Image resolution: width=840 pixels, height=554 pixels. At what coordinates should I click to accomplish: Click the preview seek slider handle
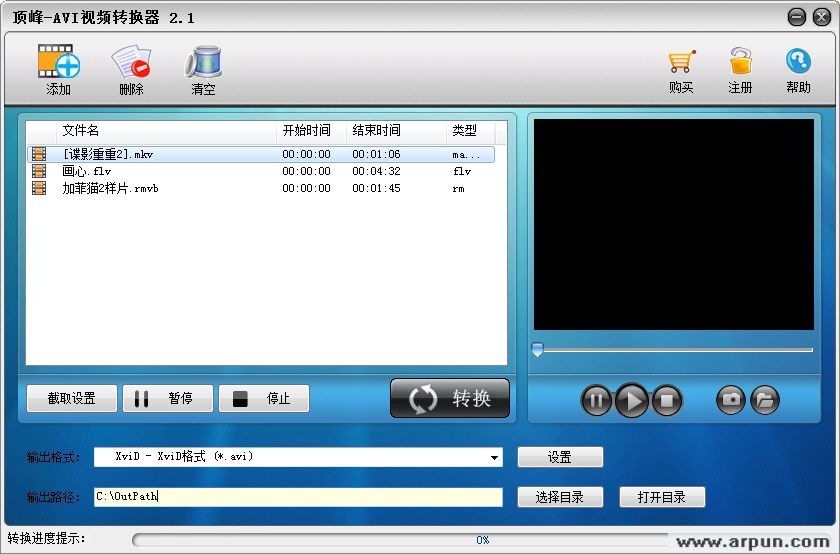(537, 350)
